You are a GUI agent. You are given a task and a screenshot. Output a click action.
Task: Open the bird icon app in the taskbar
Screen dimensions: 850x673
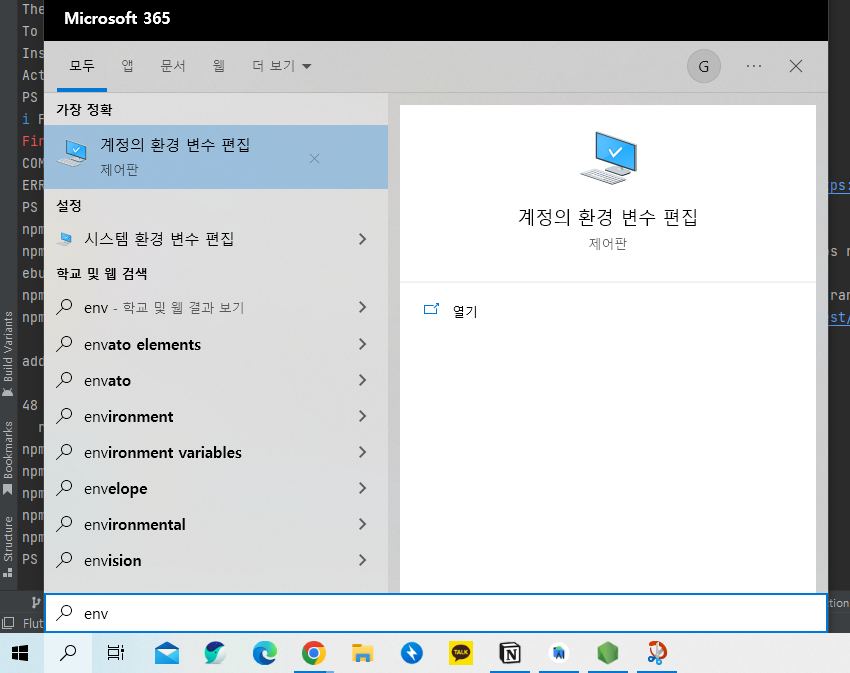pyautogui.click(x=215, y=653)
